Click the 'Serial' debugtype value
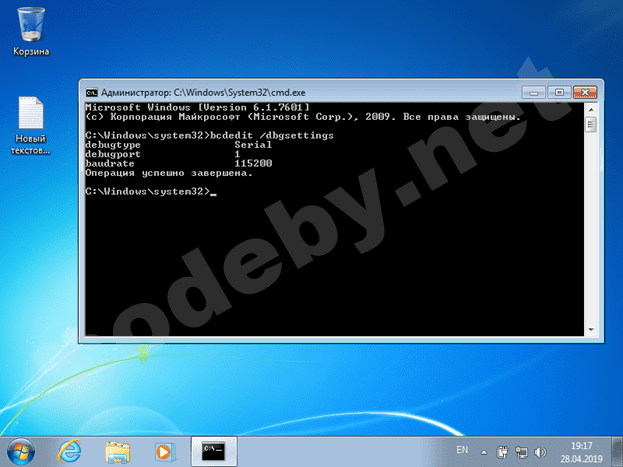Screen dimensions: 623x467 (253, 145)
